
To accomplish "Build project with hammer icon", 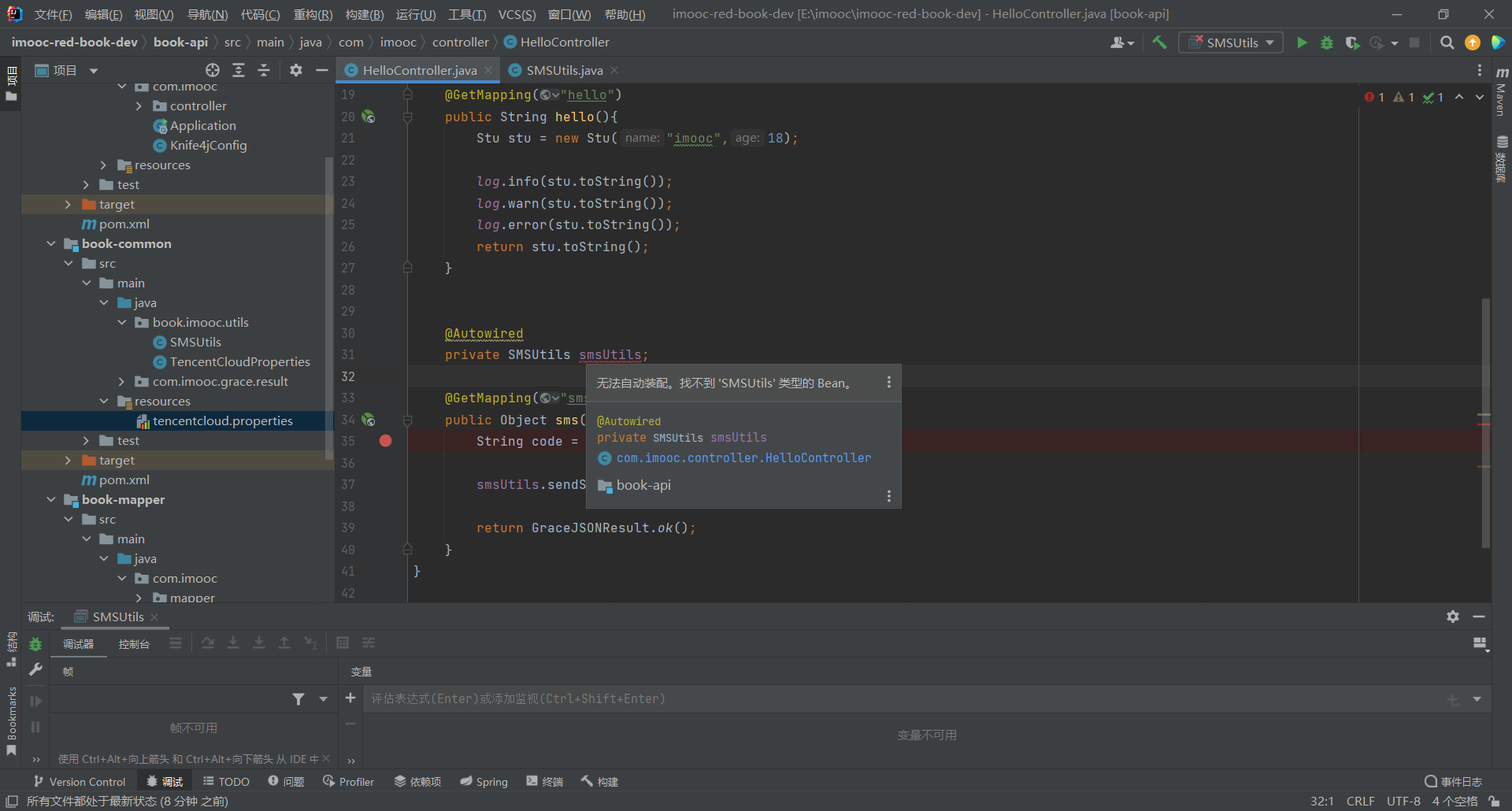I will (1159, 43).
